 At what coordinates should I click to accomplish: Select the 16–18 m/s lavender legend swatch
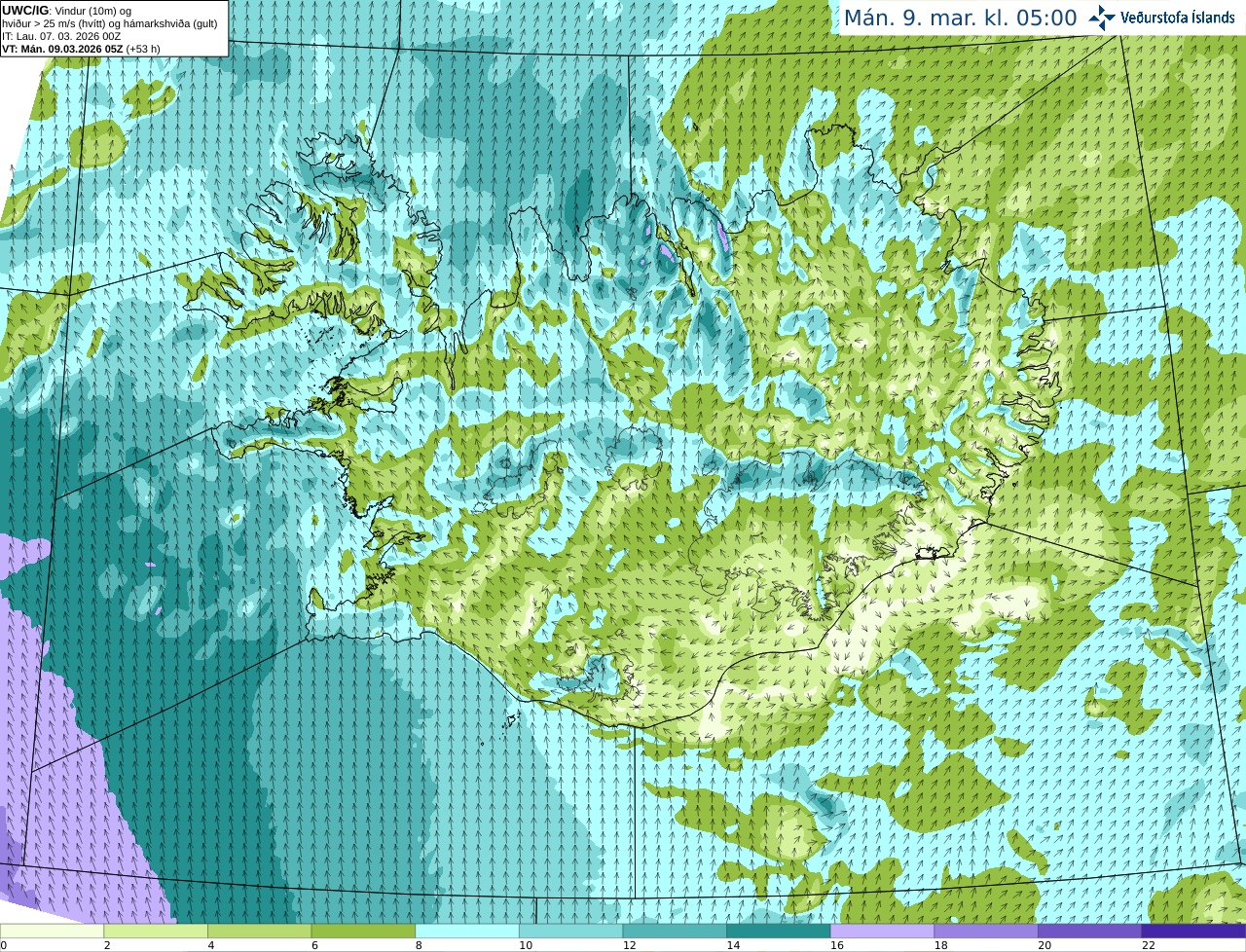(x=882, y=931)
